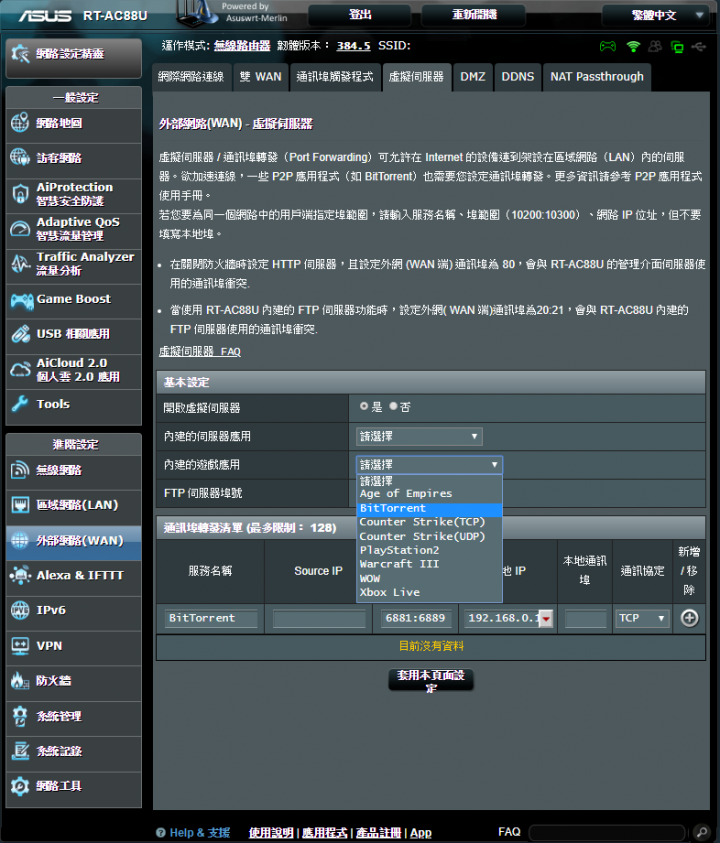
Task: Click the apply settings button
Action: click(x=431, y=681)
